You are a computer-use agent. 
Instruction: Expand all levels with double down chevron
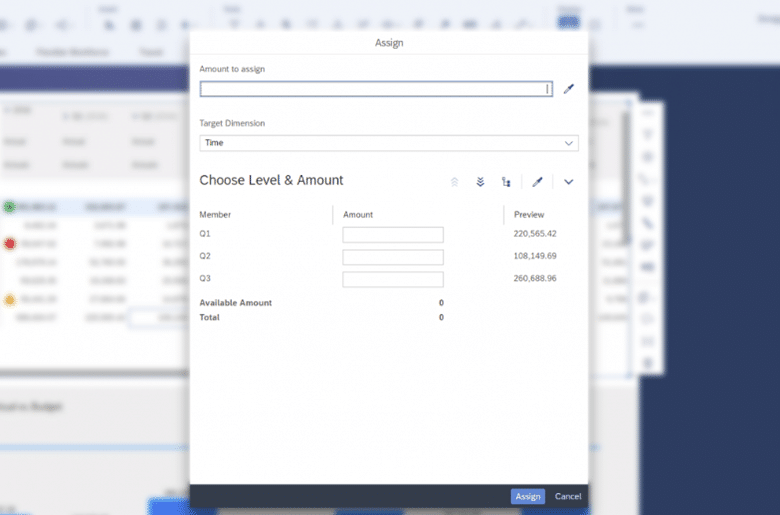[x=480, y=182]
